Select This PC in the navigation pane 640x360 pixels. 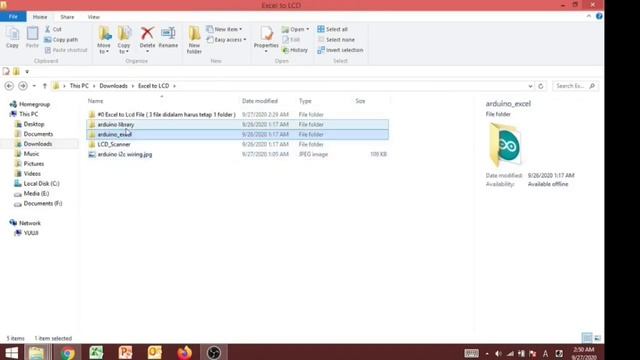click(29, 114)
